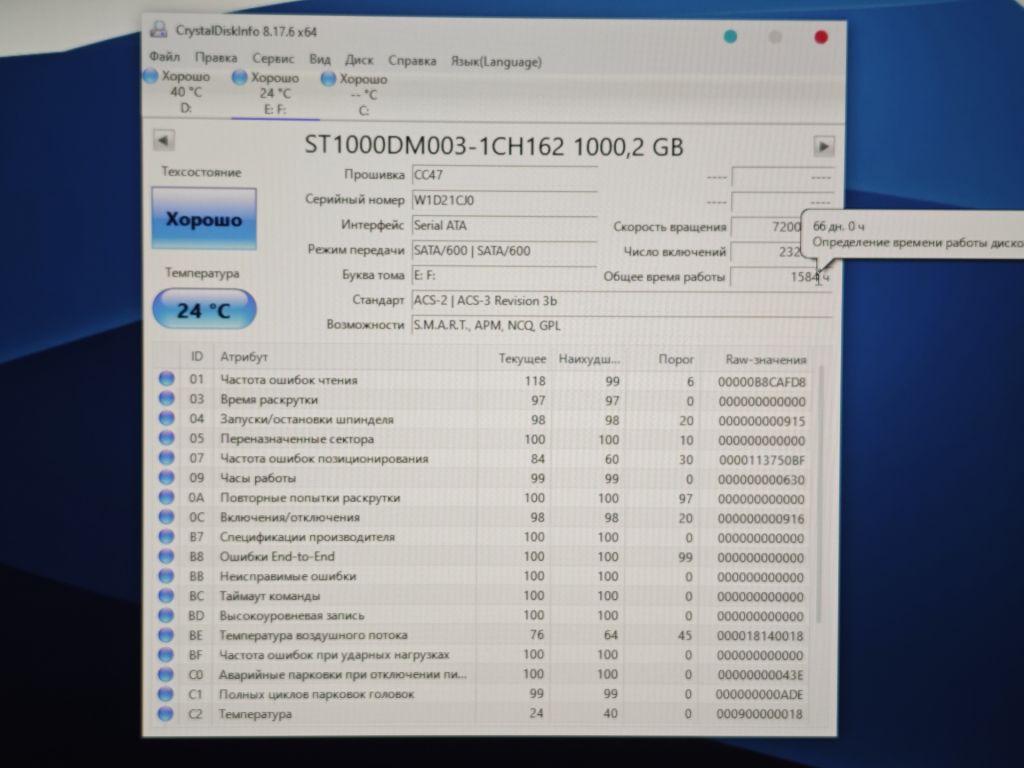
Task: Click the serial number field W1D21CJ0
Action: pos(504,200)
